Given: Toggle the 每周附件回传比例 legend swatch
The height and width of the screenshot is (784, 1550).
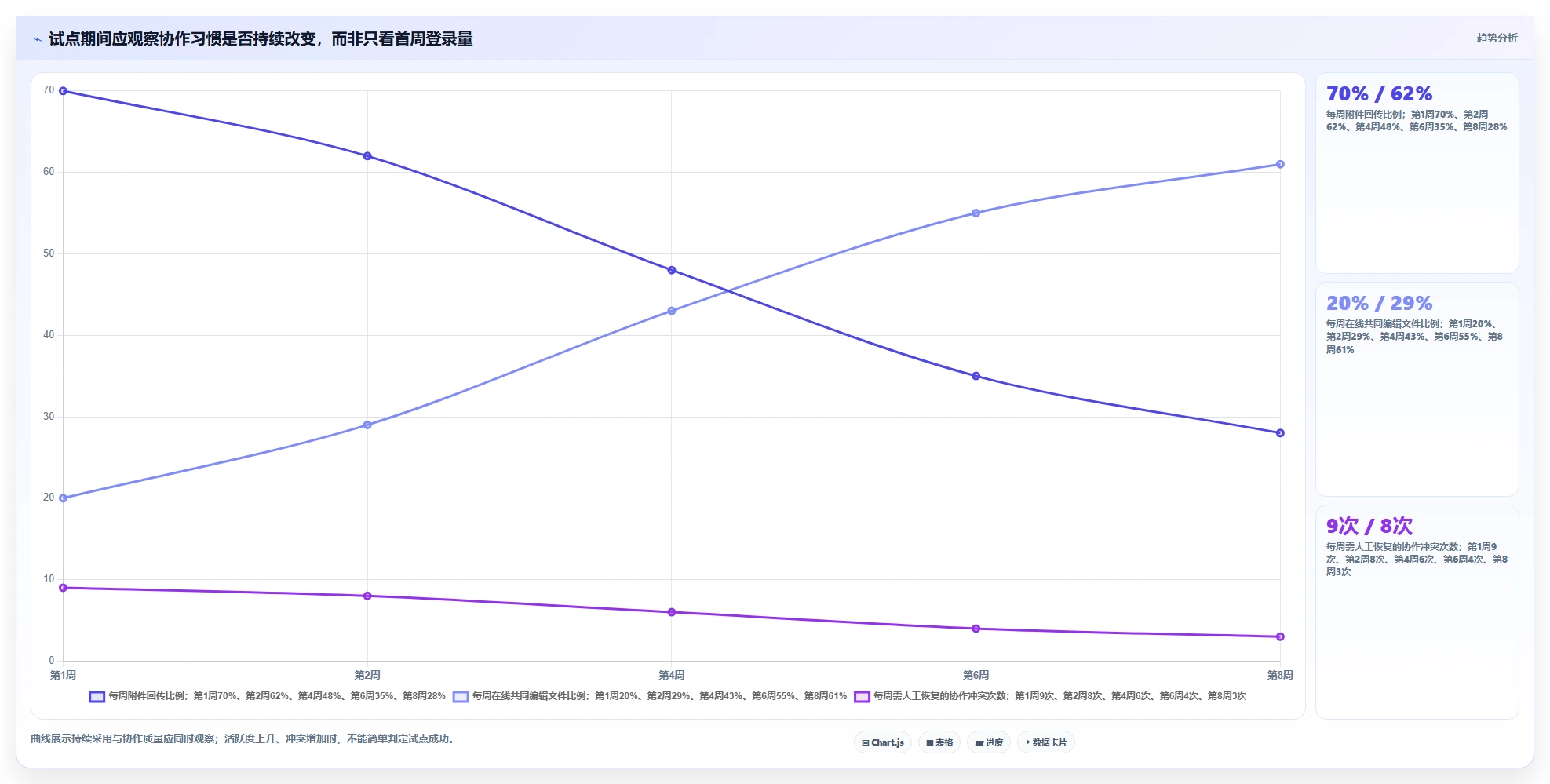Looking at the screenshot, I should [x=97, y=697].
